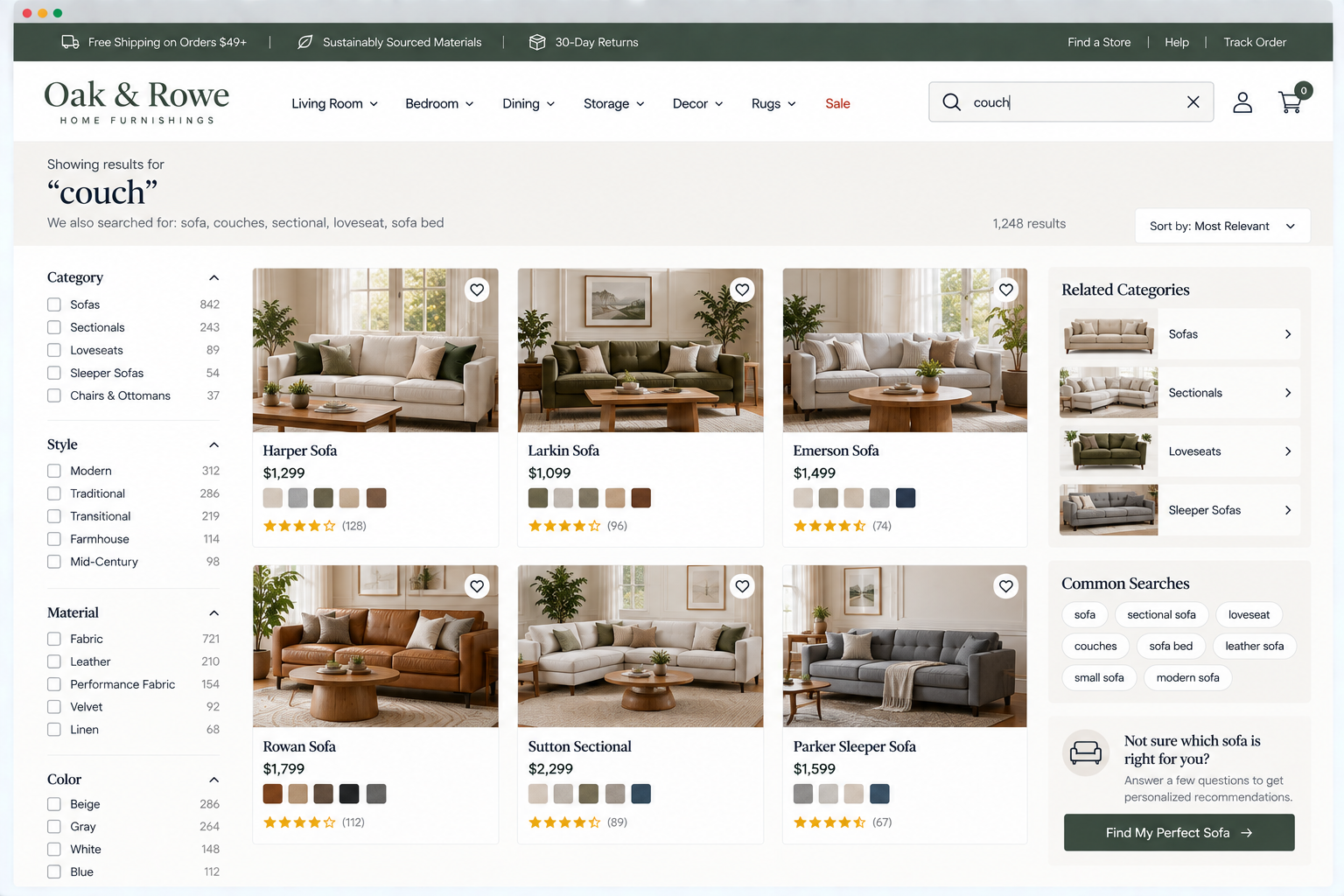Open the Sutton Sectional product image

coord(640,647)
